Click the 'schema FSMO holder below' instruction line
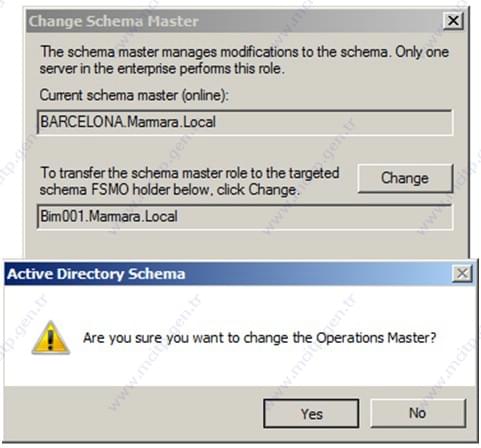481x448 pixels. (170, 190)
